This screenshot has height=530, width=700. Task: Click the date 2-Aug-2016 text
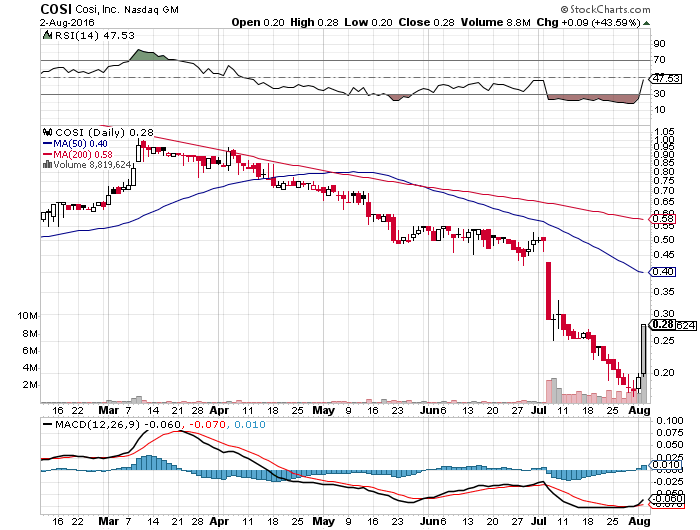67,22
